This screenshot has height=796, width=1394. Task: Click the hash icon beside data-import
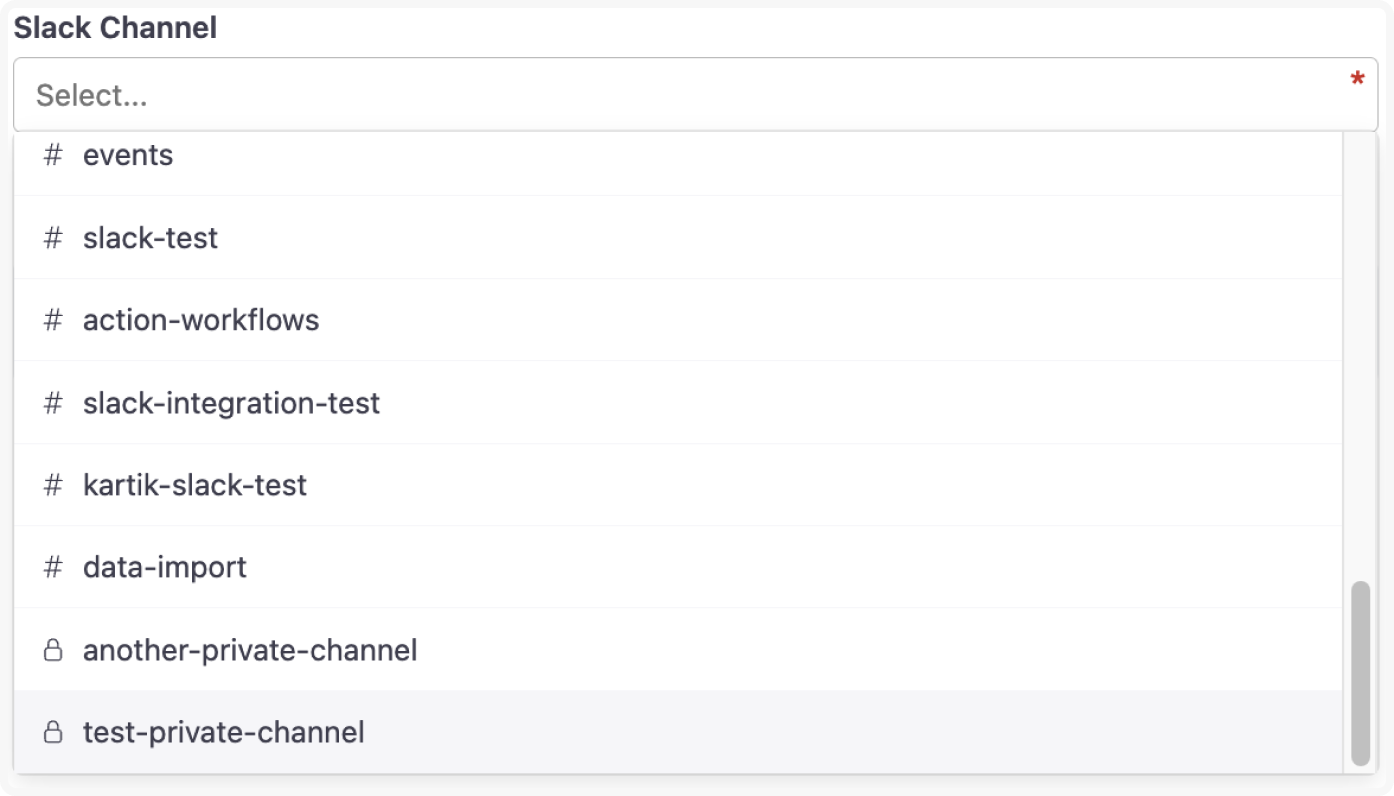click(x=53, y=567)
